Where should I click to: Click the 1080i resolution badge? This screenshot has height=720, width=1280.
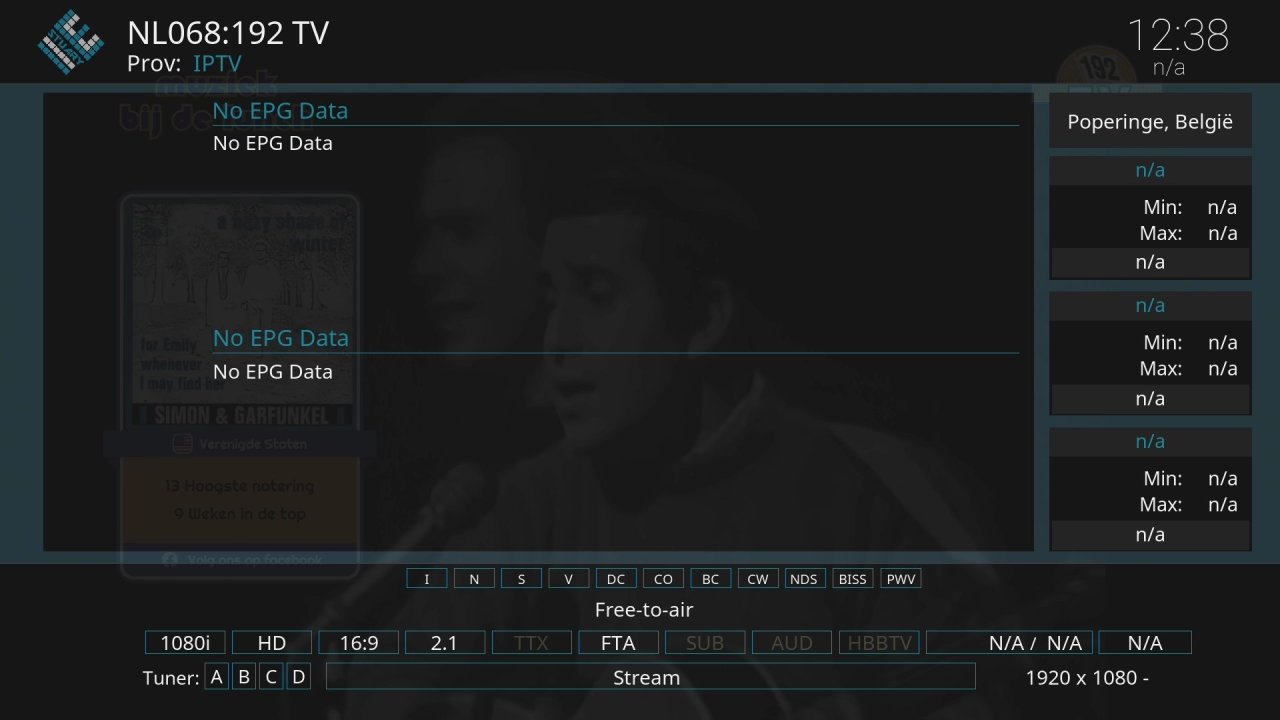click(185, 643)
